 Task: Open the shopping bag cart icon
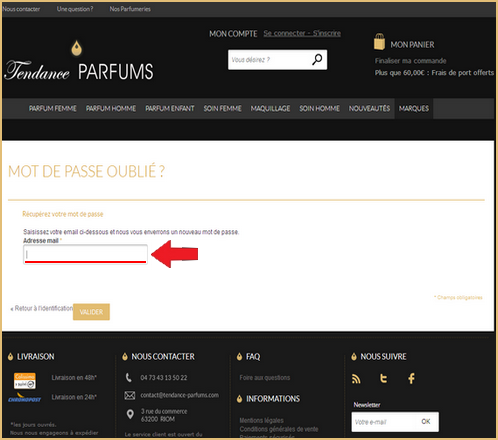(x=379, y=42)
